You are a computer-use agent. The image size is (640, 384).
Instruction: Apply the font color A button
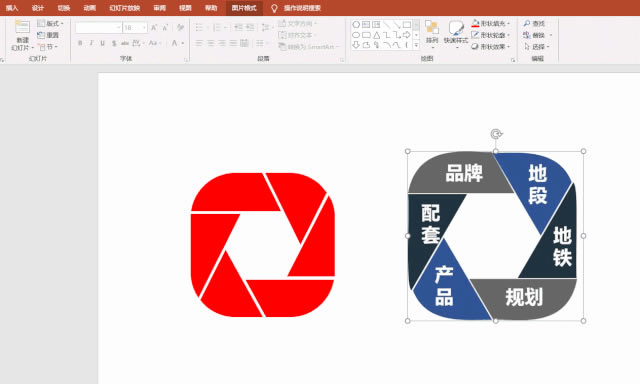[x=174, y=43]
